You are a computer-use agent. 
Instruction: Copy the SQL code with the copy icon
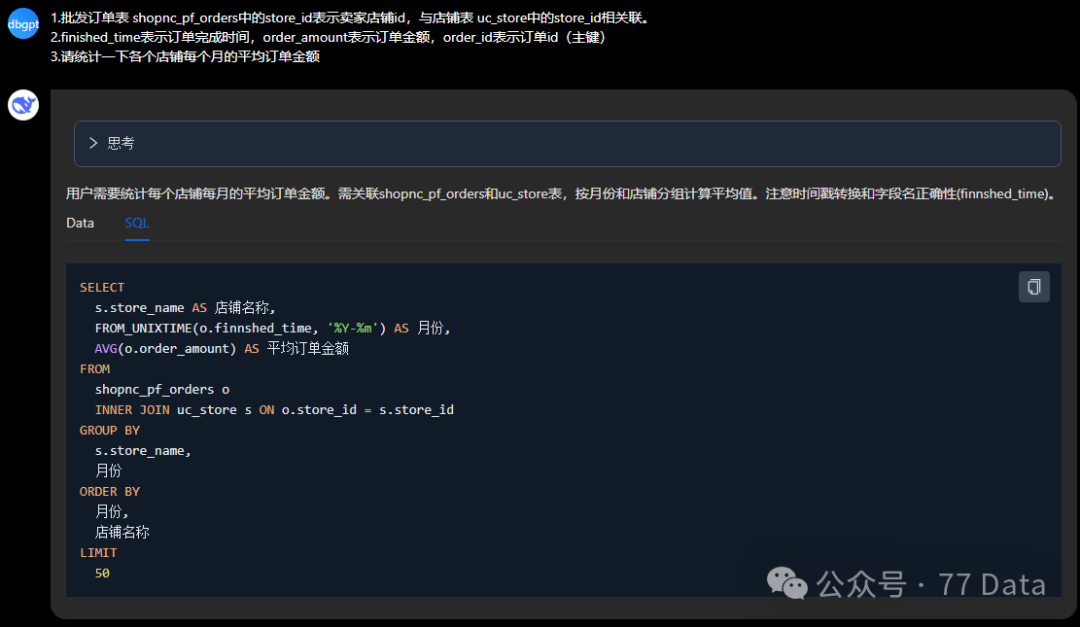pyautogui.click(x=1034, y=287)
